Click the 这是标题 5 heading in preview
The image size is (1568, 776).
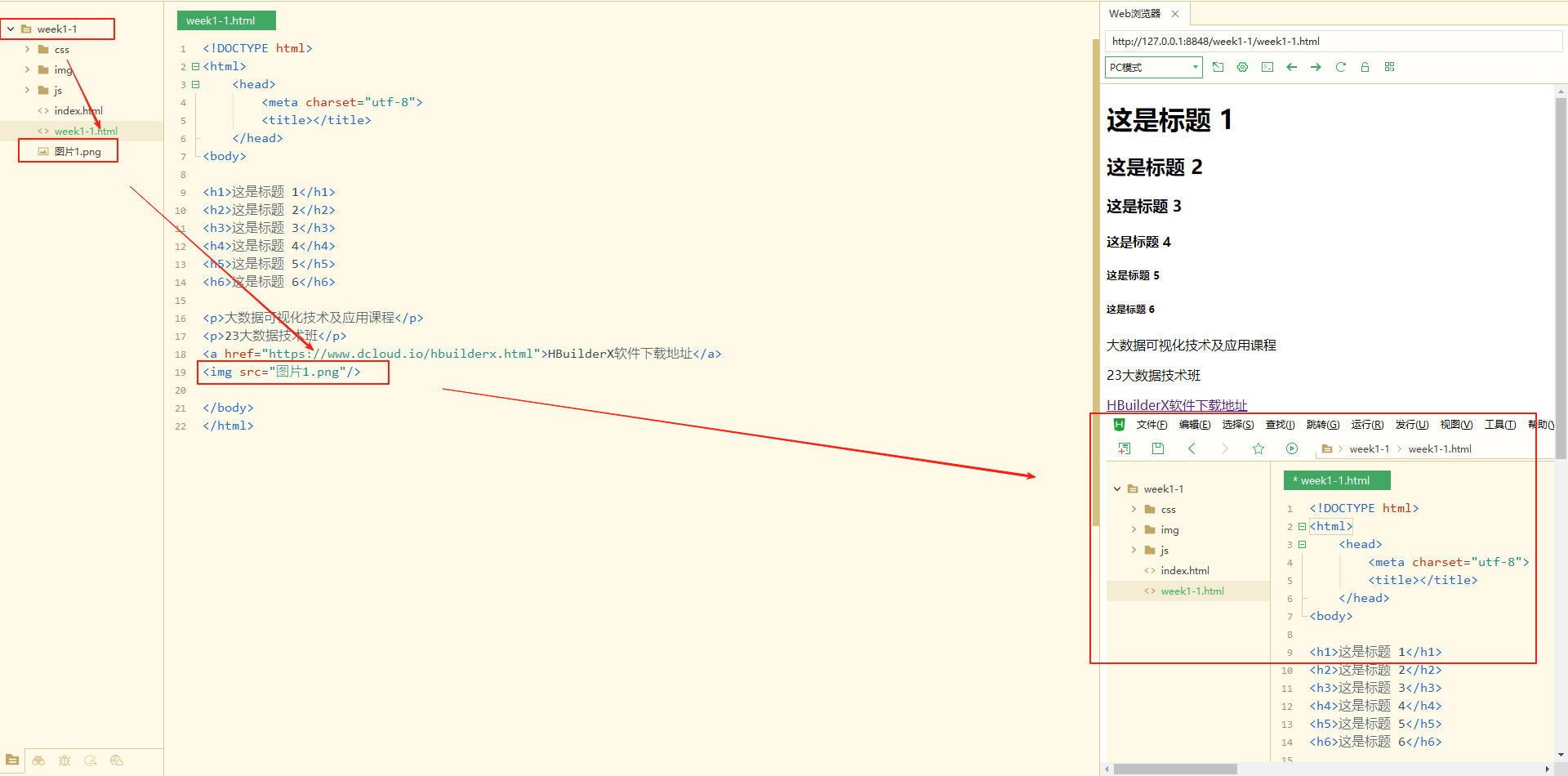pos(1133,276)
